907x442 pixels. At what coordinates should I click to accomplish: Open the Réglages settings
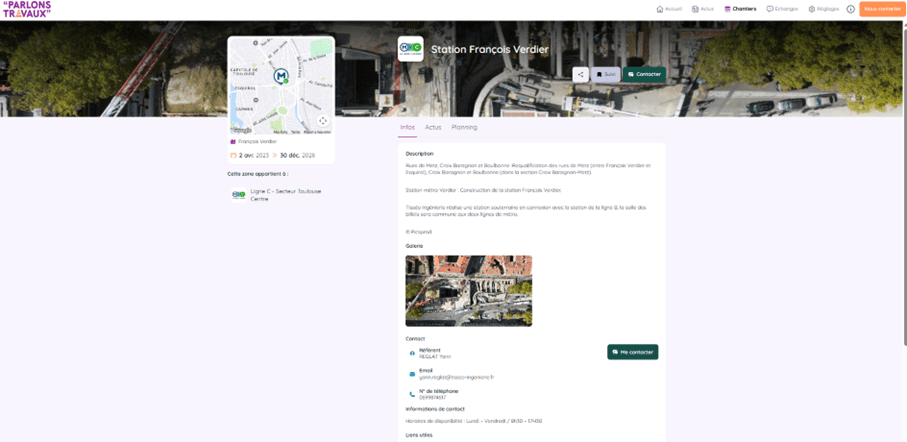(x=824, y=9)
